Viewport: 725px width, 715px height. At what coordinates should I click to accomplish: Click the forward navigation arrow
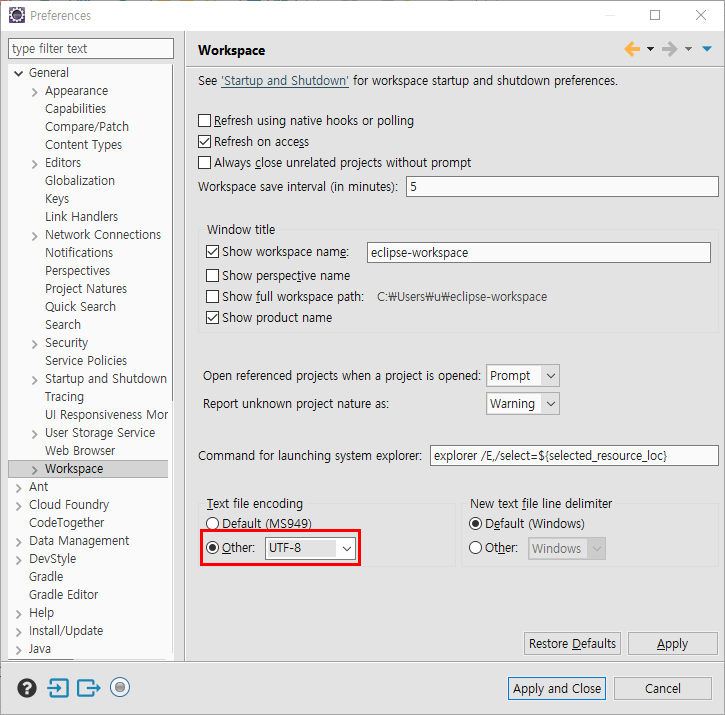pyautogui.click(x=670, y=49)
